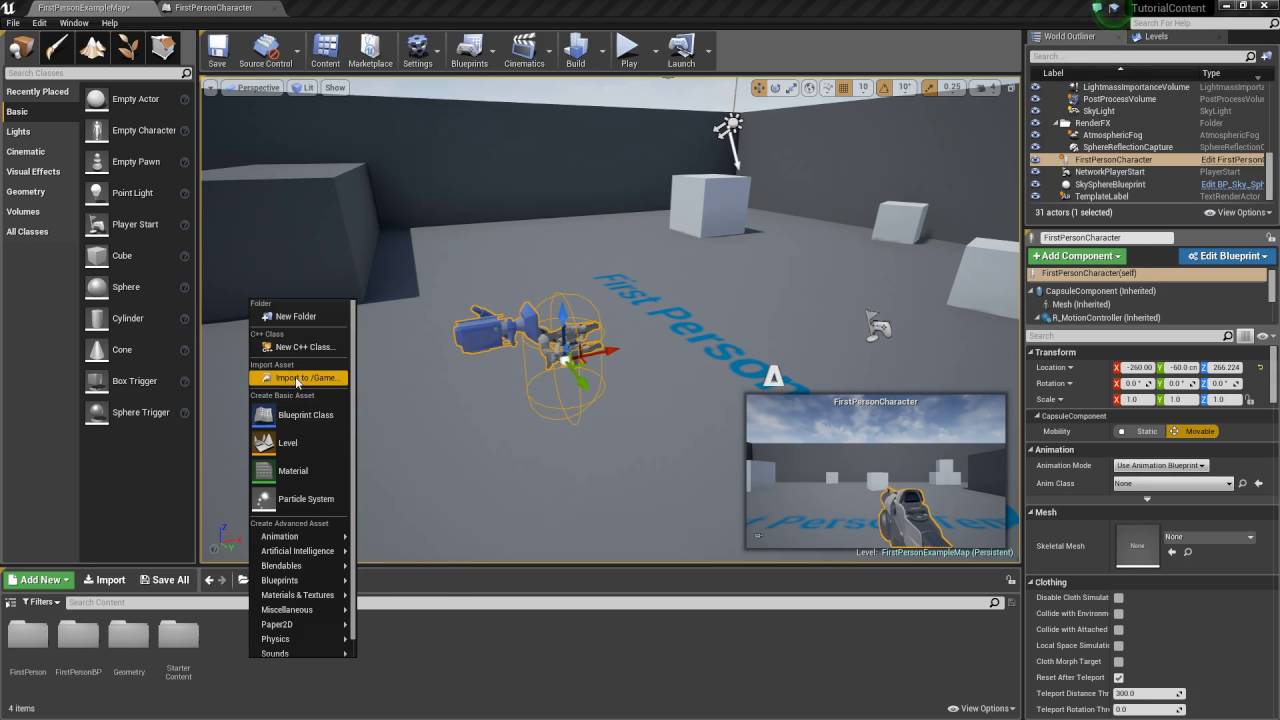Viewport: 1280px width, 720px height.
Task: Click the Point Light icon
Action: click(96, 193)
